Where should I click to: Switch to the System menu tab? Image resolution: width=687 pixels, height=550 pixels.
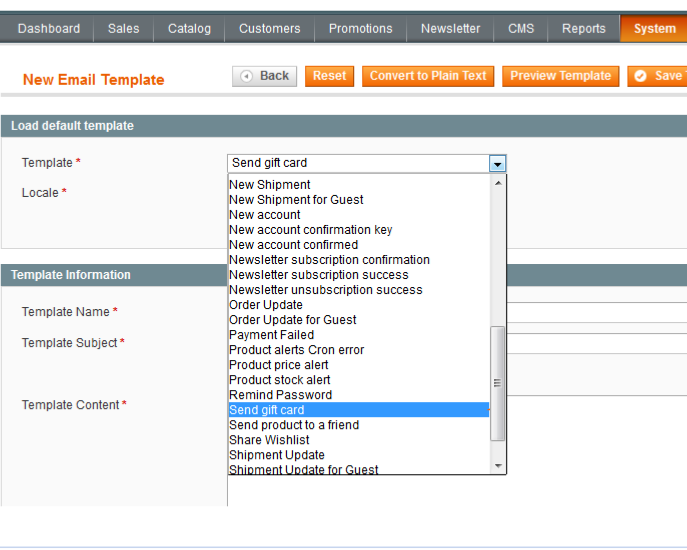coord(654,29)
